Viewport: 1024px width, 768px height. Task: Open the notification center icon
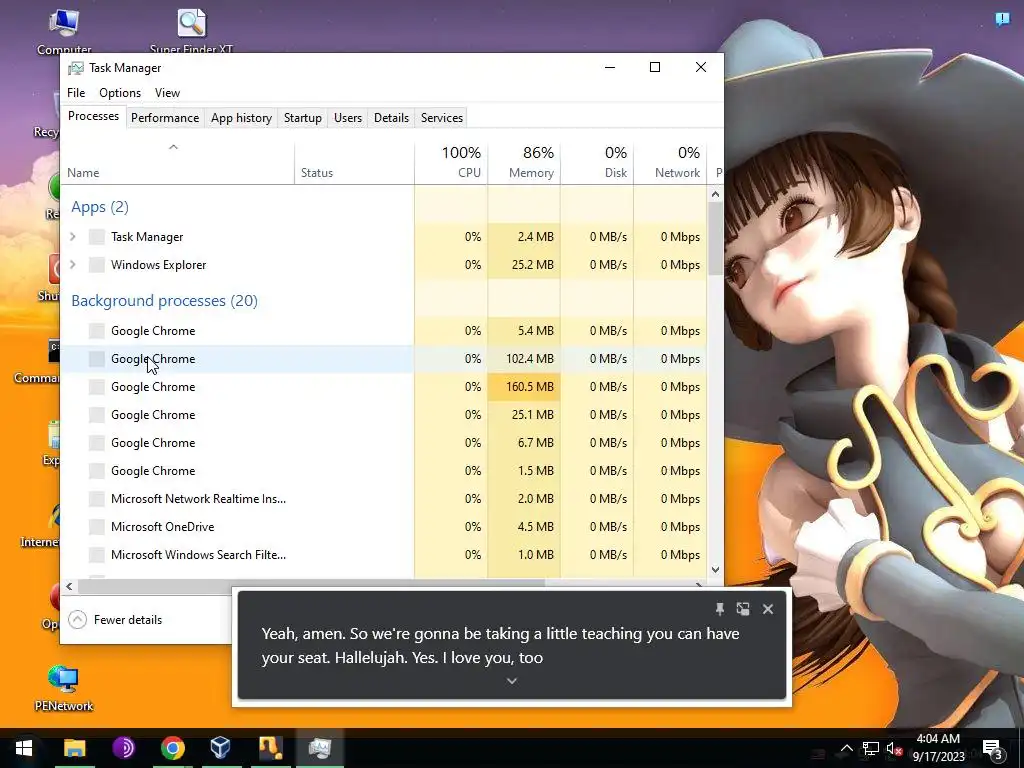point(992,748)
